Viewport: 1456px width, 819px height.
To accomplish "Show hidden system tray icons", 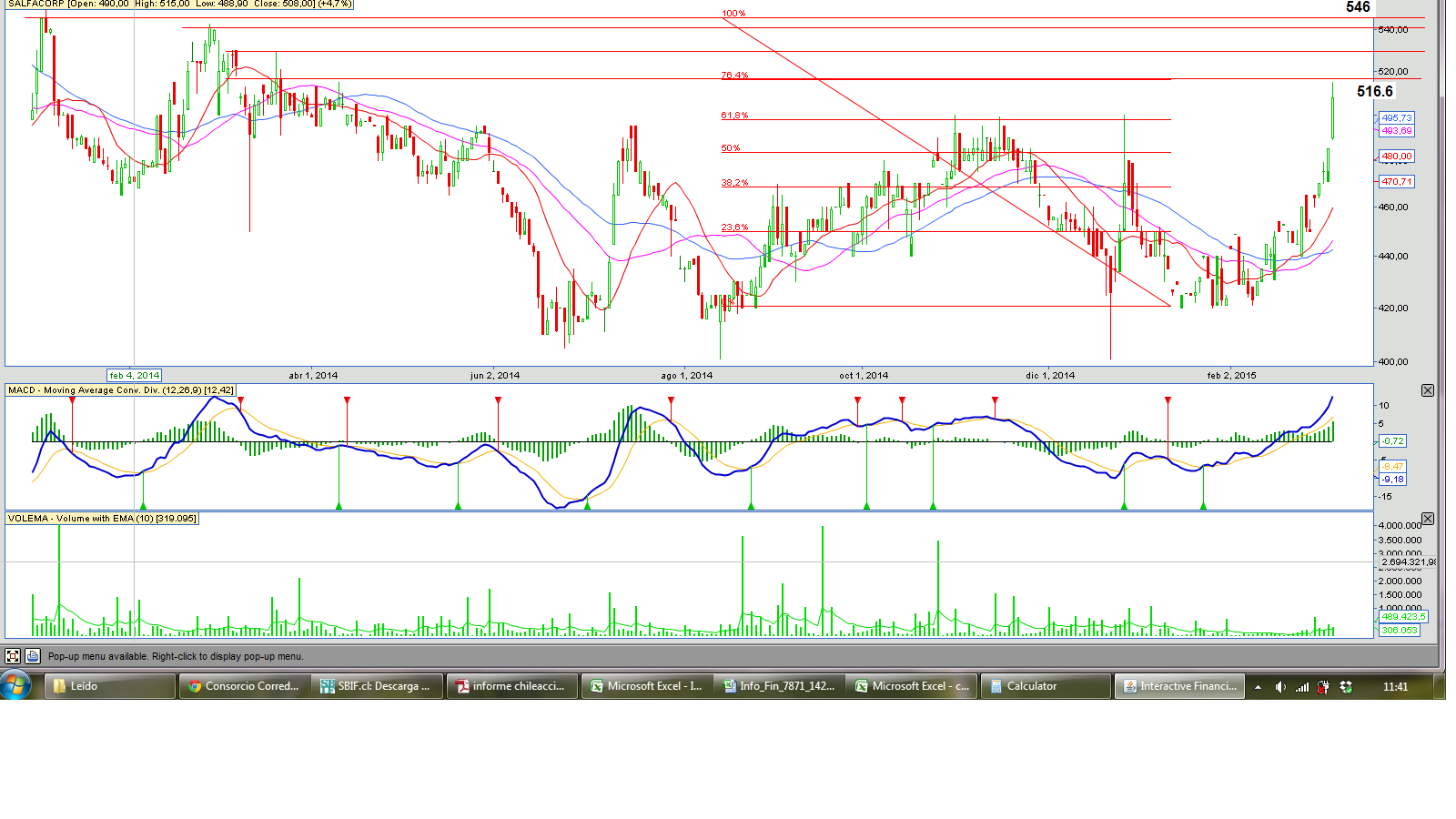I will [1258, 687].
